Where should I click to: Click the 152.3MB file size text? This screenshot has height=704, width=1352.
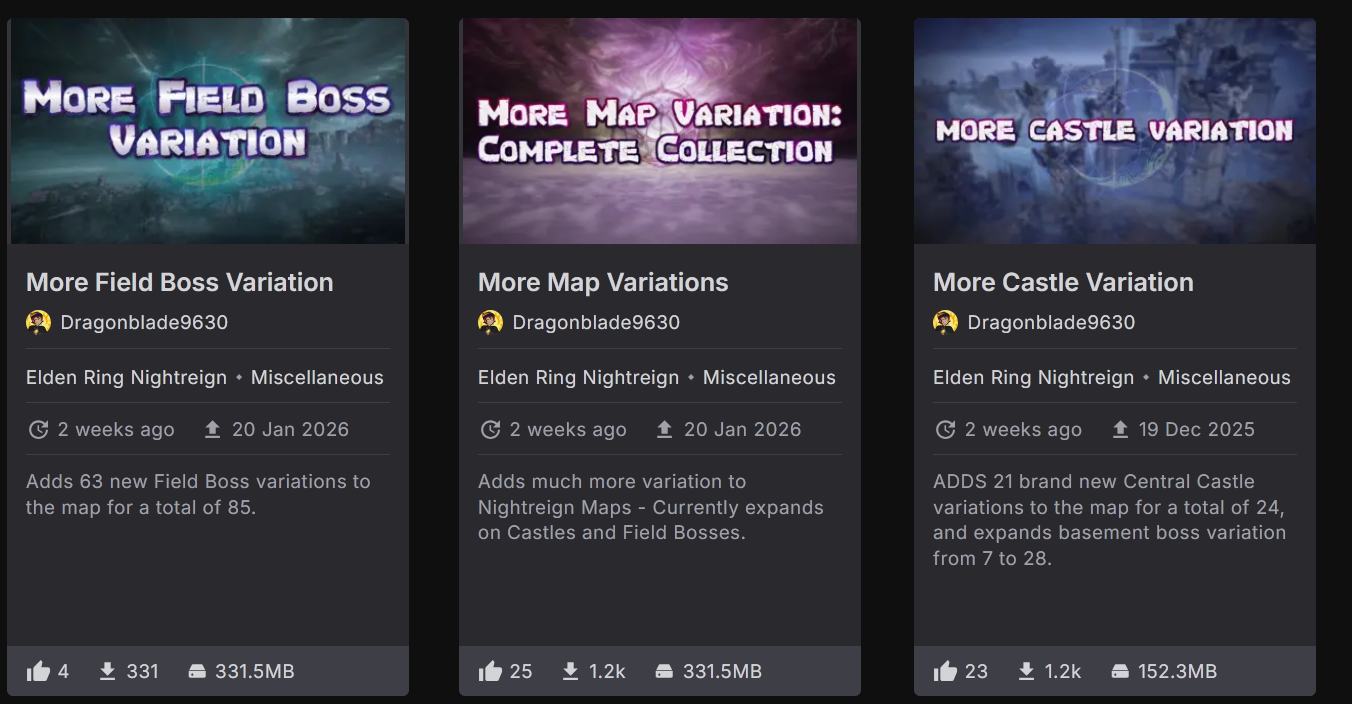(x=1177, y=671)
